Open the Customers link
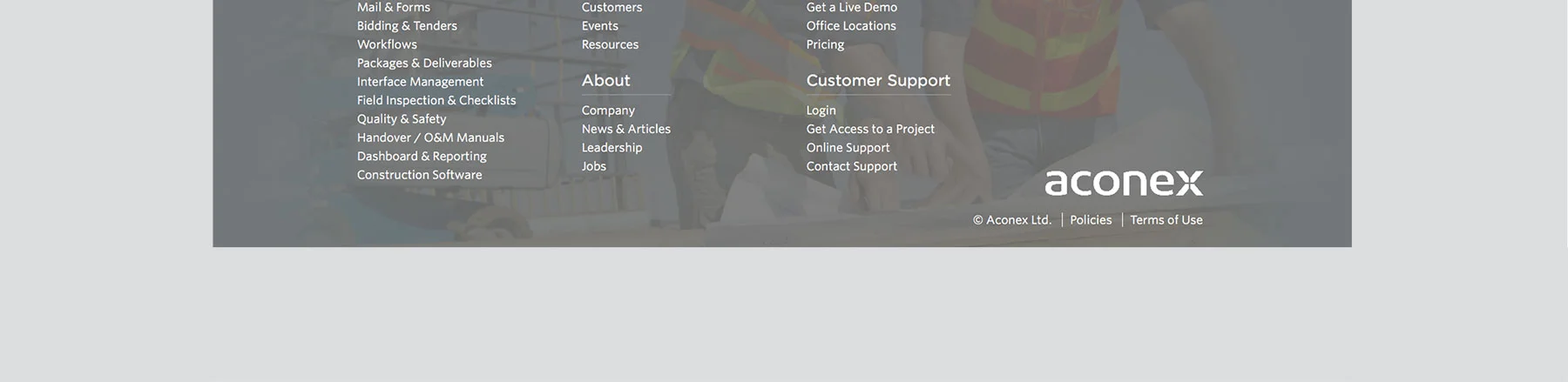The width and height of the screenshot is (1568, 382). coord(612,7)
